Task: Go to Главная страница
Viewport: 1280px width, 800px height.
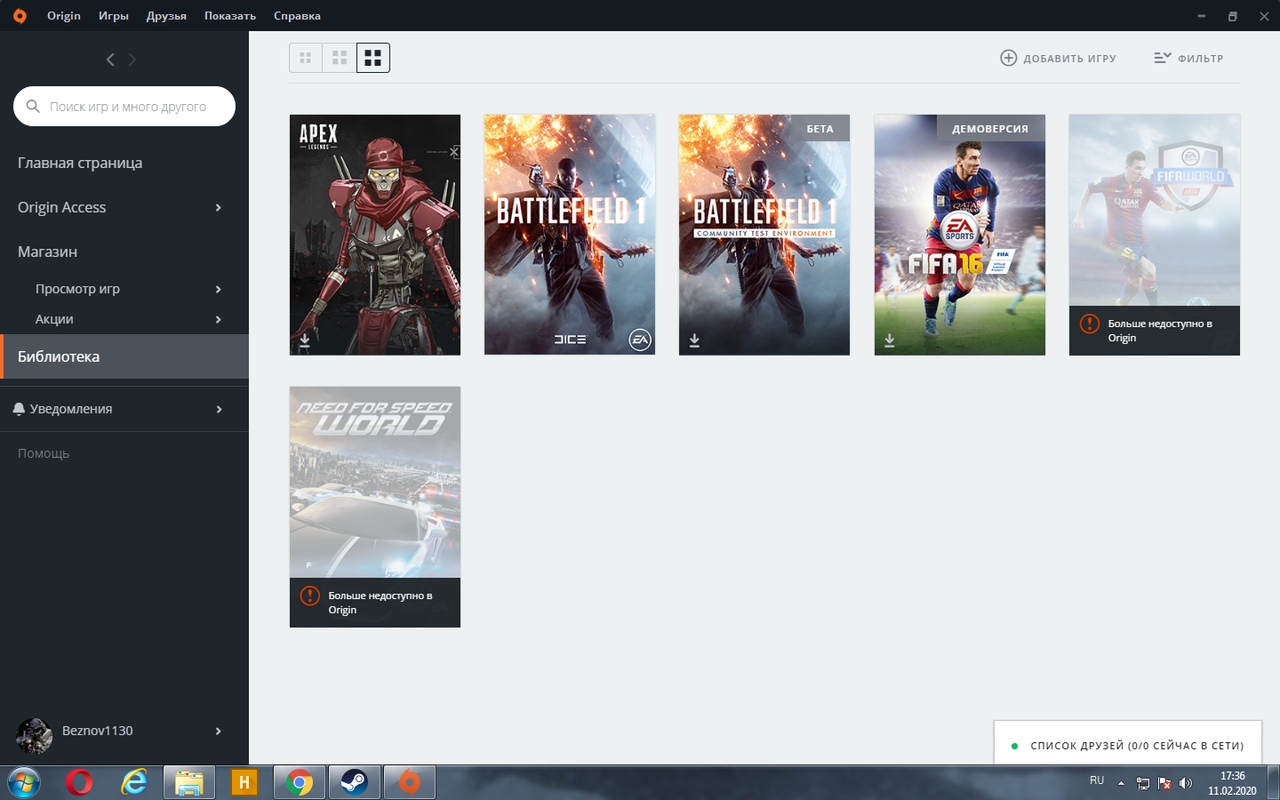Action: pyautogui.click(x=80, y=163)
